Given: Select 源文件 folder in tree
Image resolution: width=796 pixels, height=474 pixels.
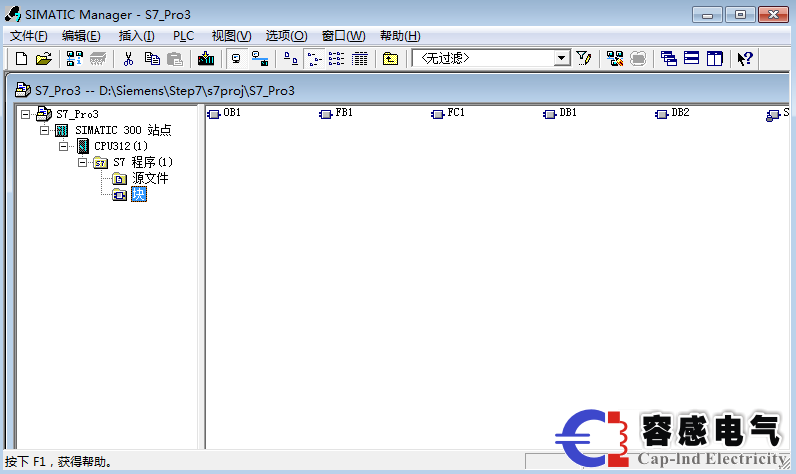Looking at the screenshot, I should coord(150,178).
